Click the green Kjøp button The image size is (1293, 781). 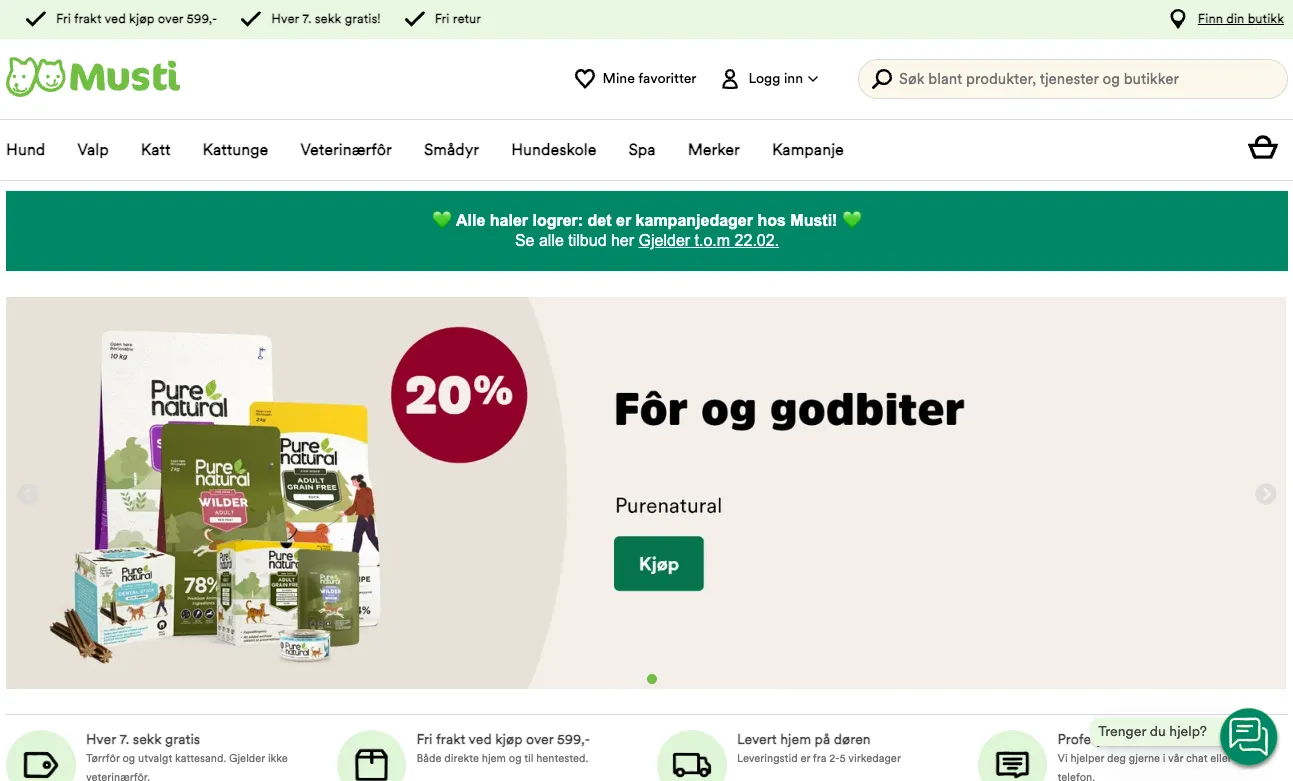(x=659, y=564)
